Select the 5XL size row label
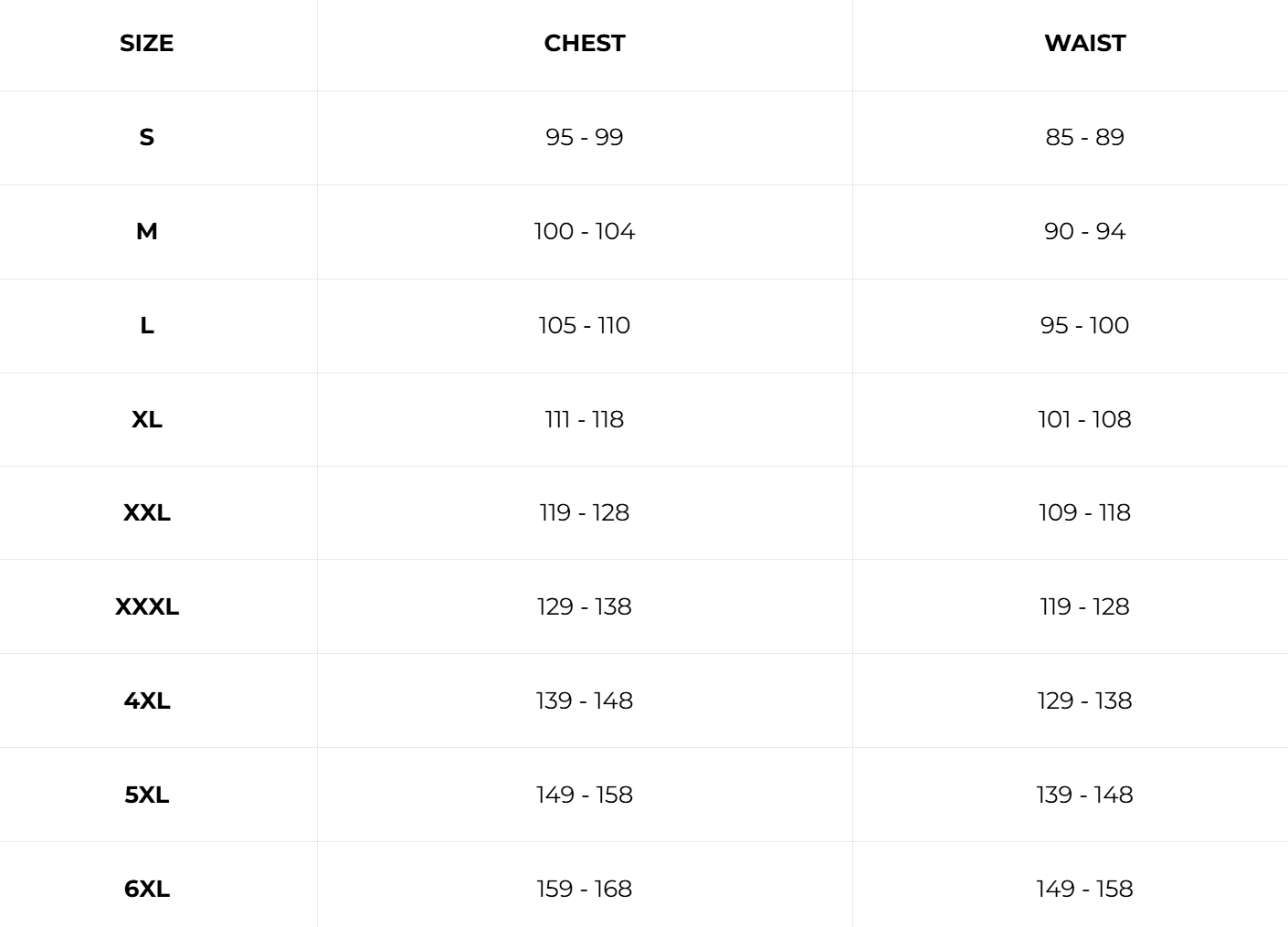The height and width of the screenshot is (927, 1288). click(146, 795)
